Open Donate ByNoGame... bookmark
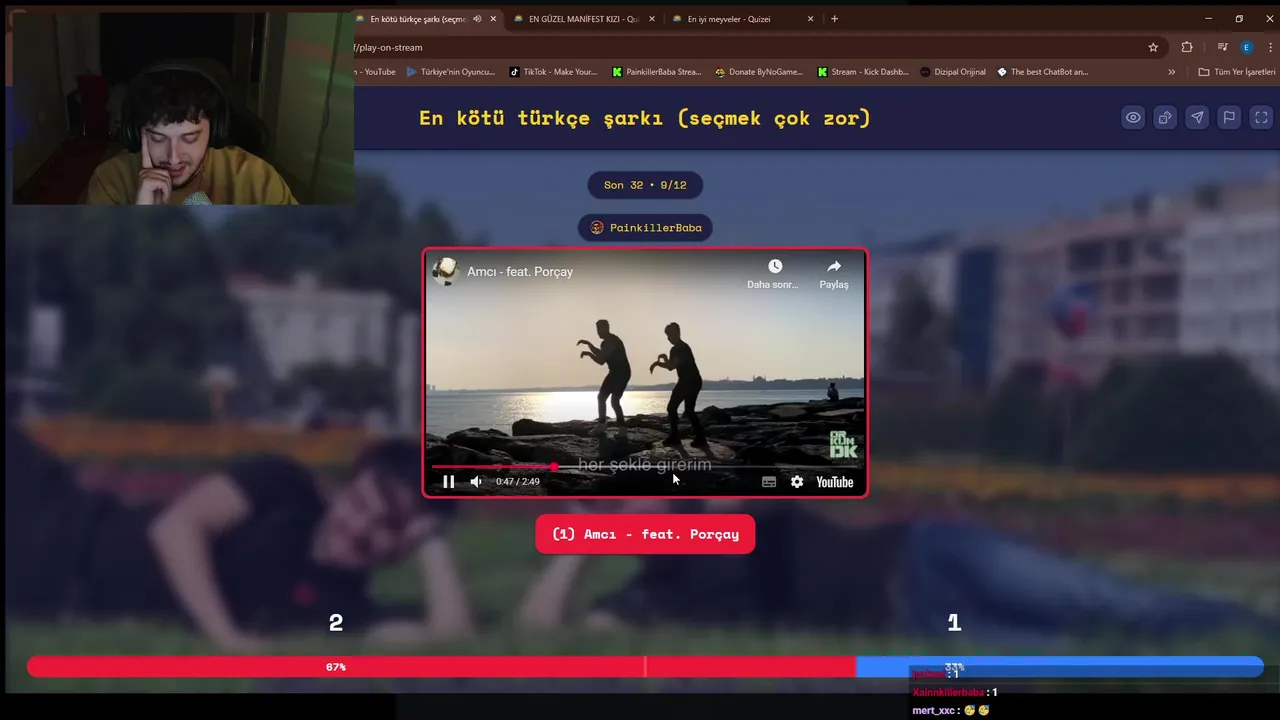The height and width of the screenshot is (720, 1280). click(x=759, y=72)
